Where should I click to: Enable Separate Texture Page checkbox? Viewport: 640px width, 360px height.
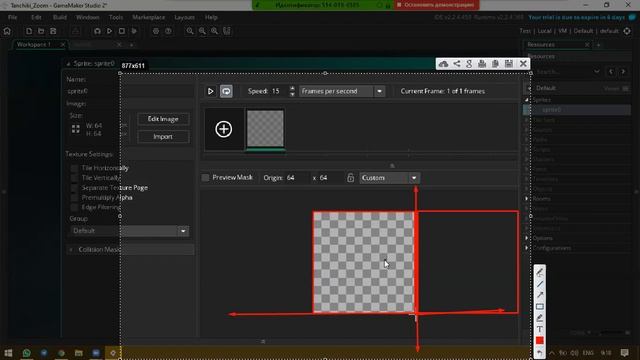(74, 188)
